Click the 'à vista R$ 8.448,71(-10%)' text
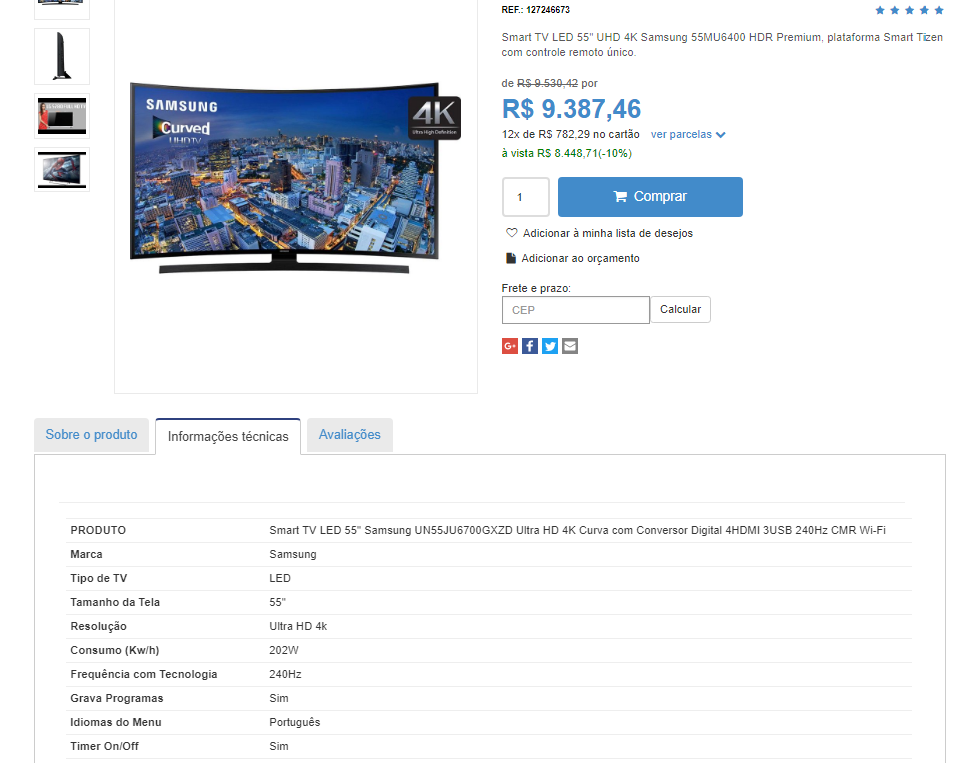This screenshot has width=969, height=763. [567, 153]
